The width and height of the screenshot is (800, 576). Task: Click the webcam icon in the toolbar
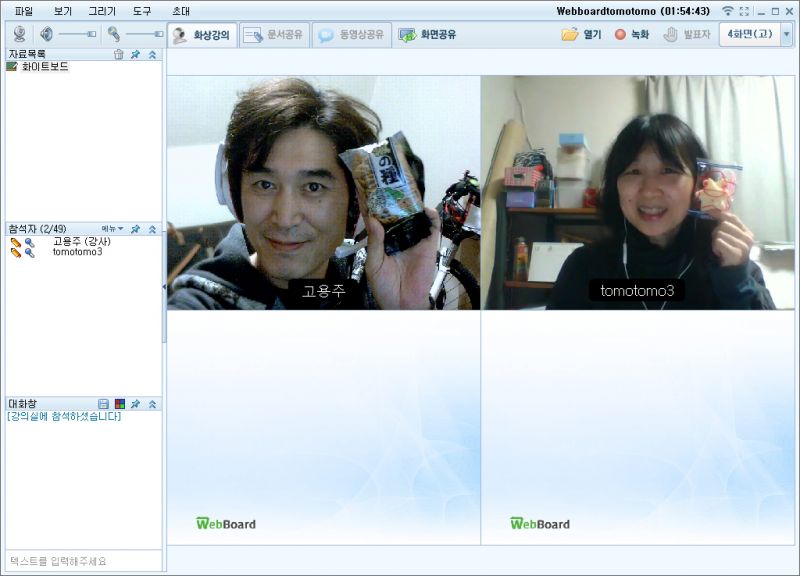pyautogui.click(x=20, y=34)
